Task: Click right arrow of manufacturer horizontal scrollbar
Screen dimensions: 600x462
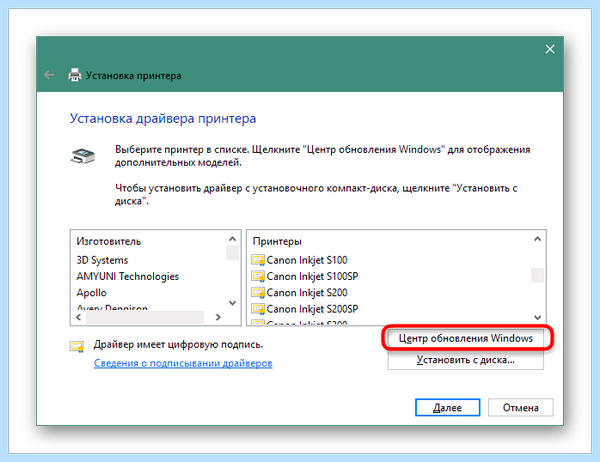Action: pyautogui.click(x=218, y=317)
